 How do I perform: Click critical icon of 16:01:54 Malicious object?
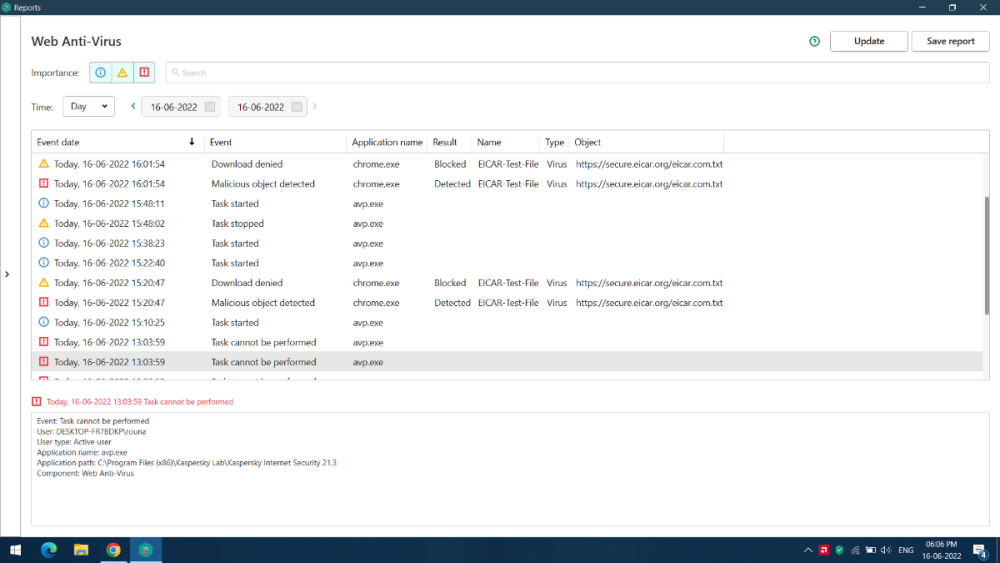tap(43, 184)
